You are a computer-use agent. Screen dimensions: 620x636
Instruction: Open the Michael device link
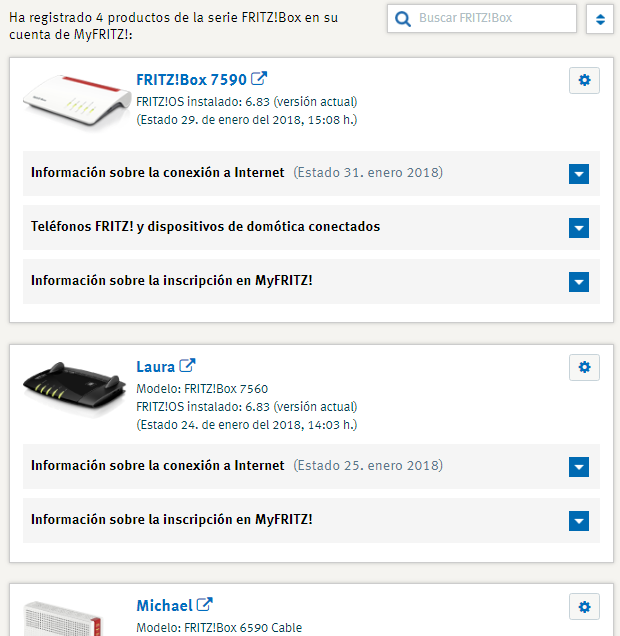pyautogui.click(x=164, y=606)
